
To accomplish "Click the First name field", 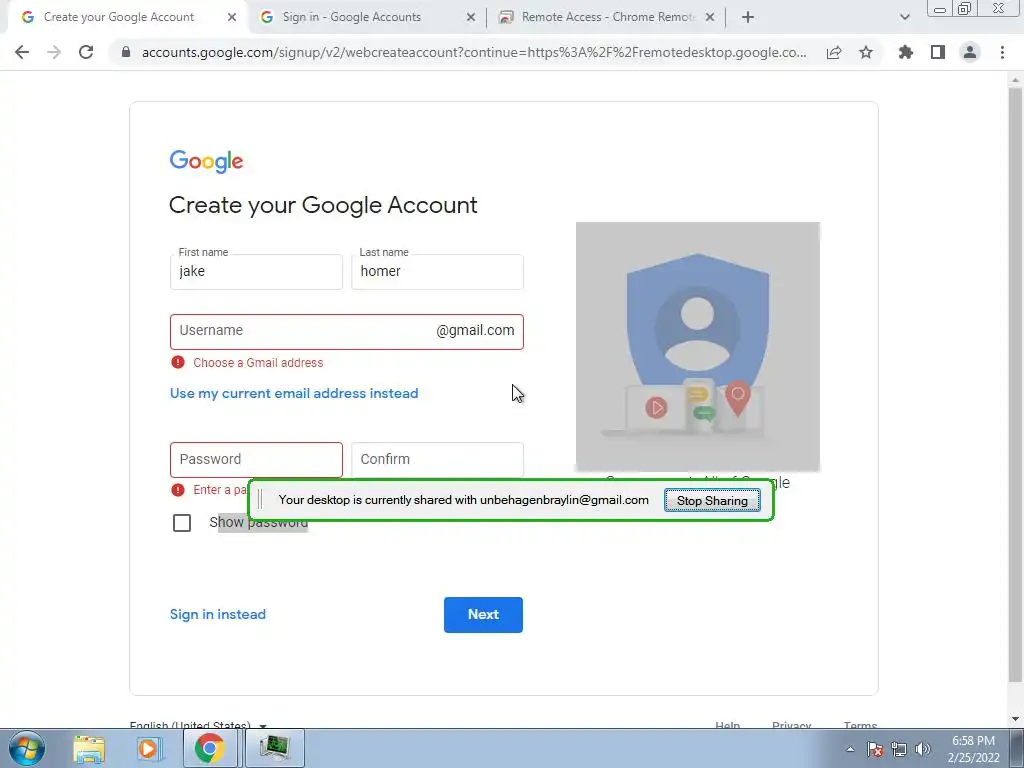I will 256,272.
